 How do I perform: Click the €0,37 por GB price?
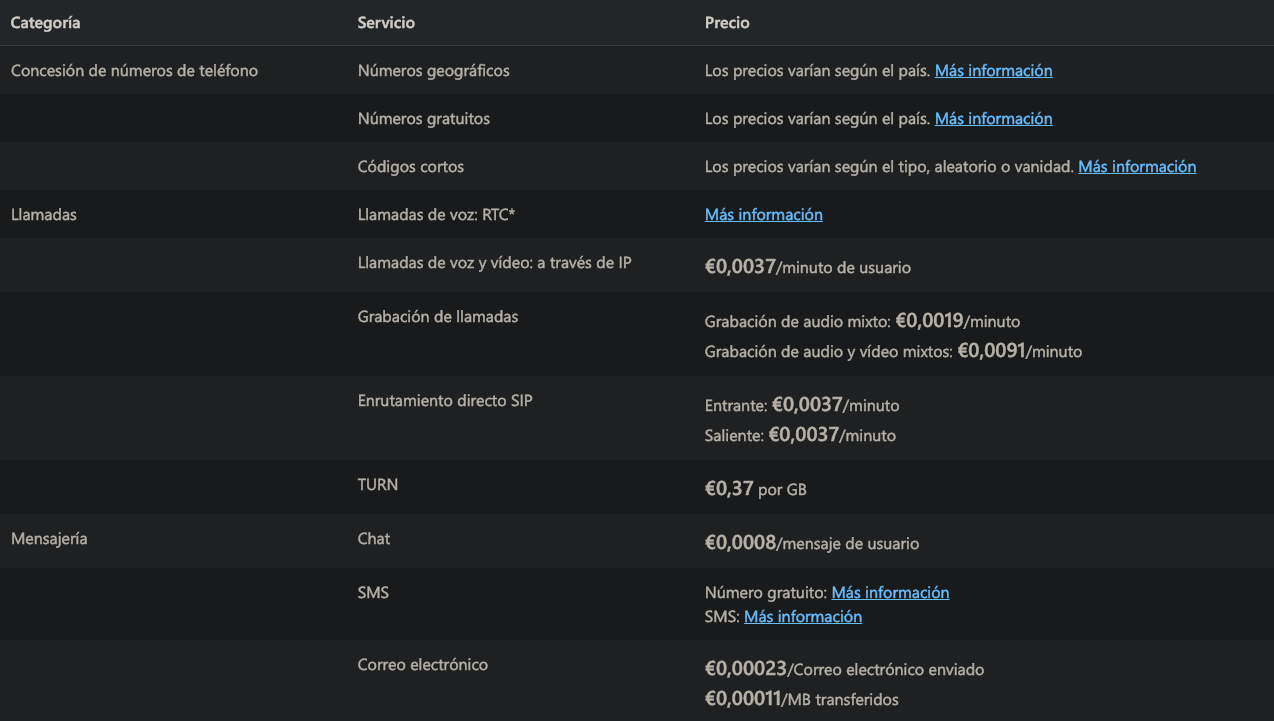tap(756, 490)
